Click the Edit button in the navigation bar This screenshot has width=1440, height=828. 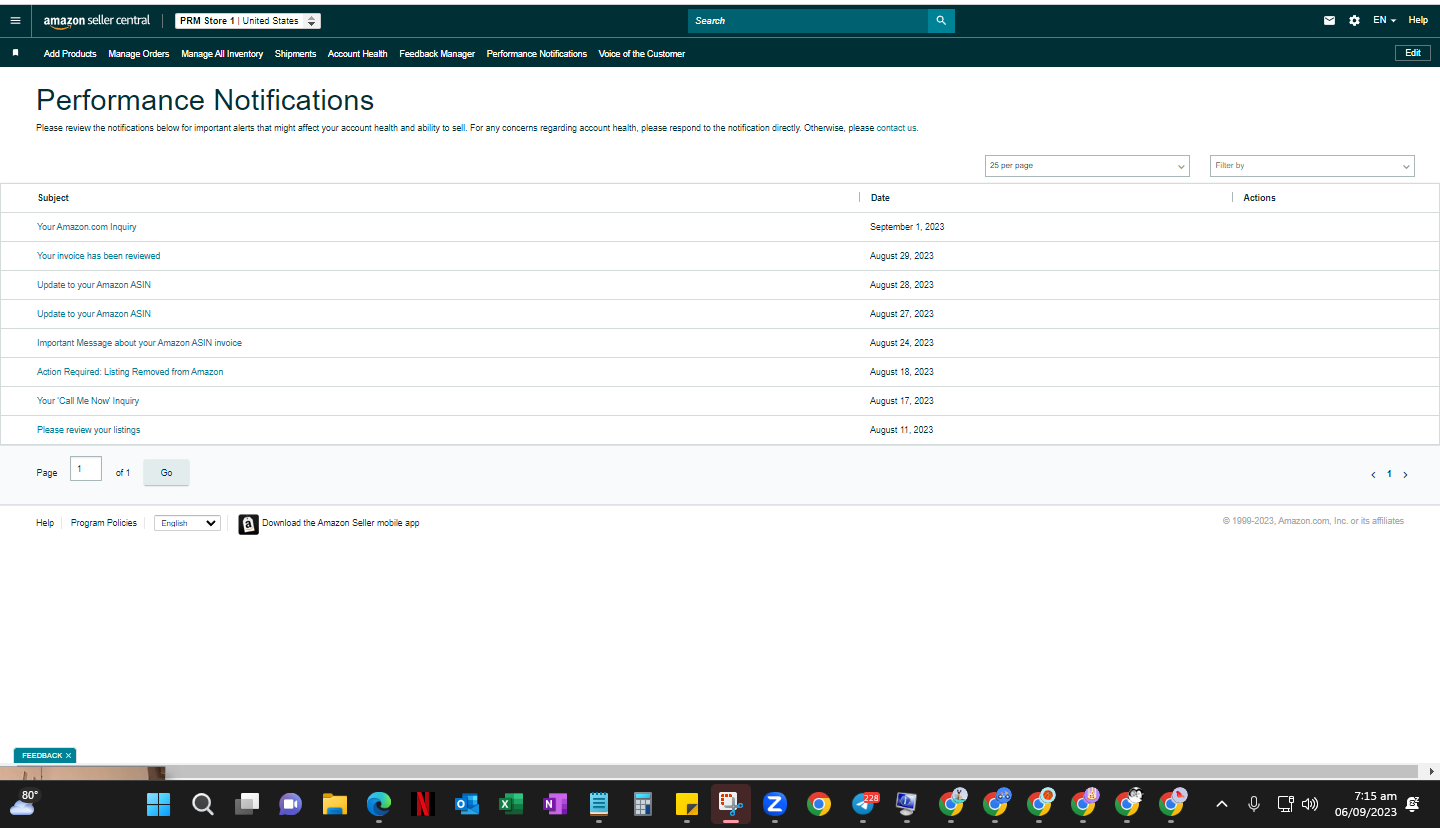(x=1412, y=53)
